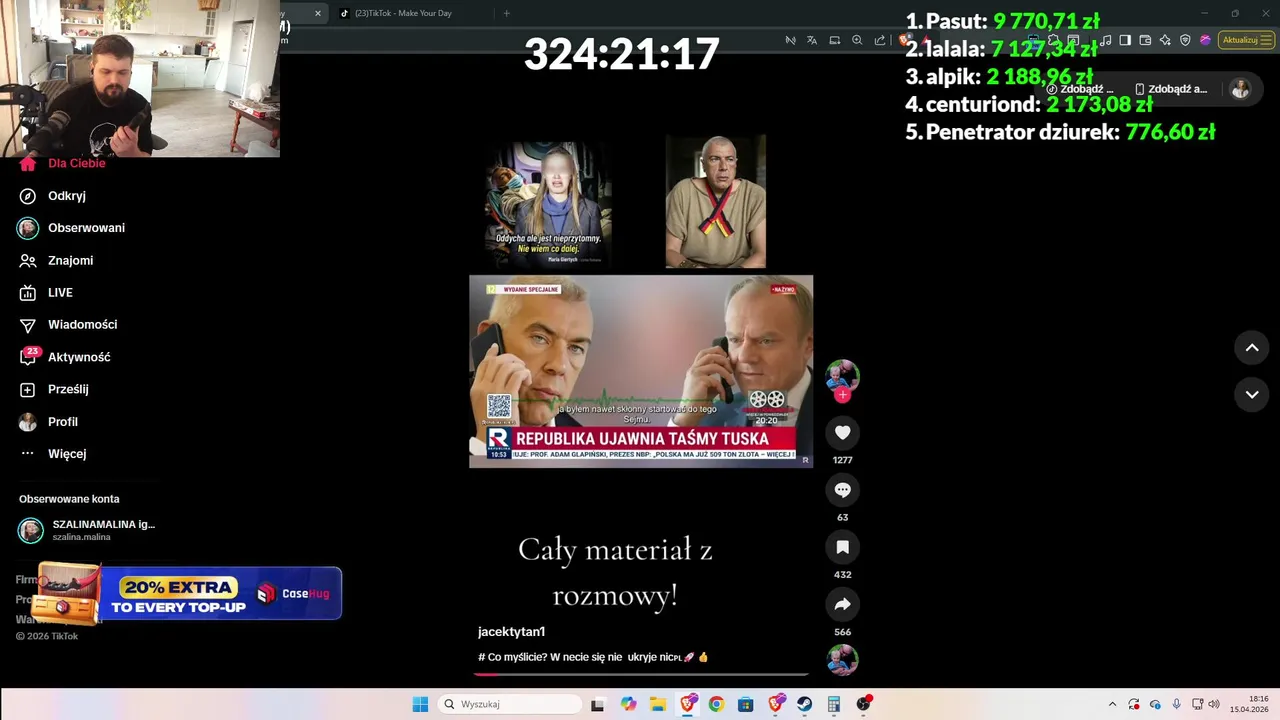Open OBS Studio from taskbar
Screen dimensions: 1280x720
(x=863, y=704)
